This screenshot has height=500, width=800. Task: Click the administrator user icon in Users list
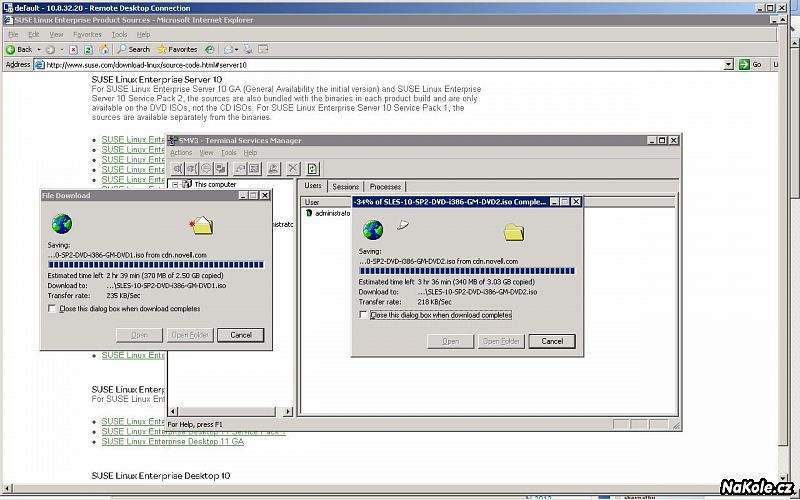pos(309,213)
